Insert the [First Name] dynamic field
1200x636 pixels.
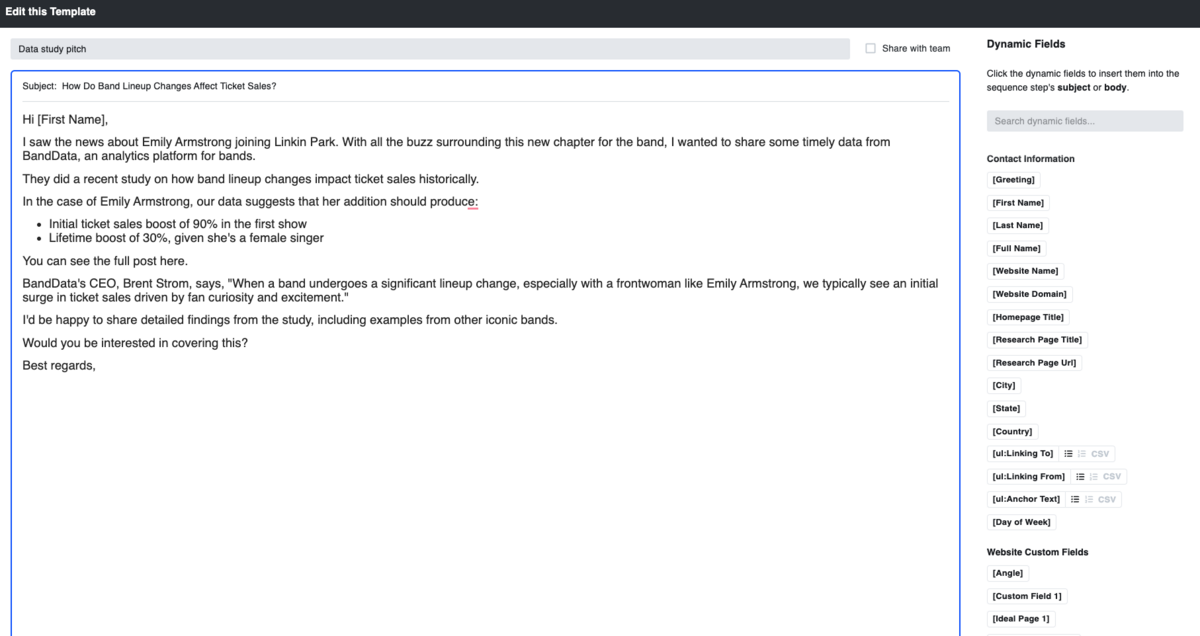[1018, 203]
